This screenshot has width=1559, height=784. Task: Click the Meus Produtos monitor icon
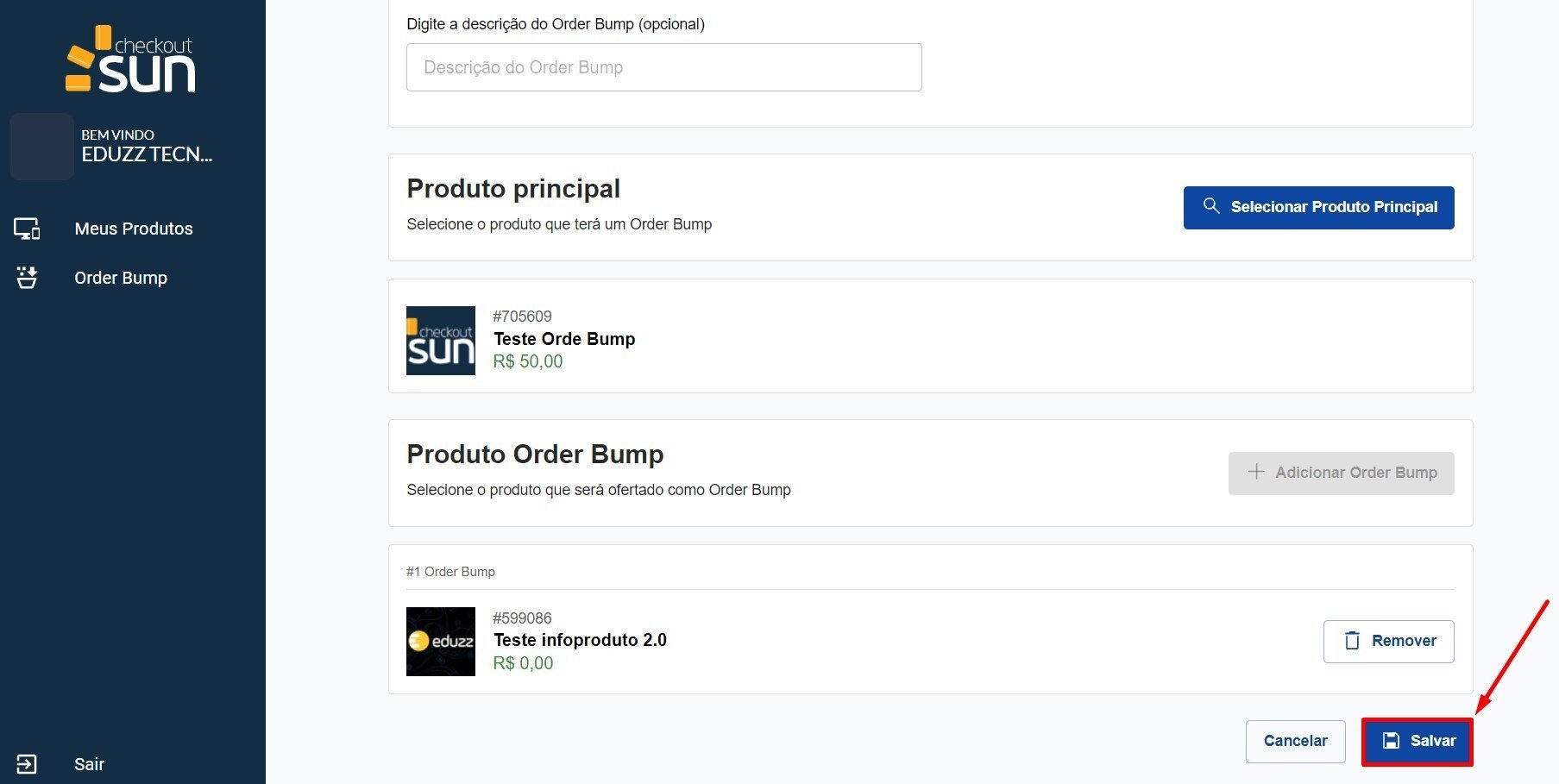pos(27,229)
